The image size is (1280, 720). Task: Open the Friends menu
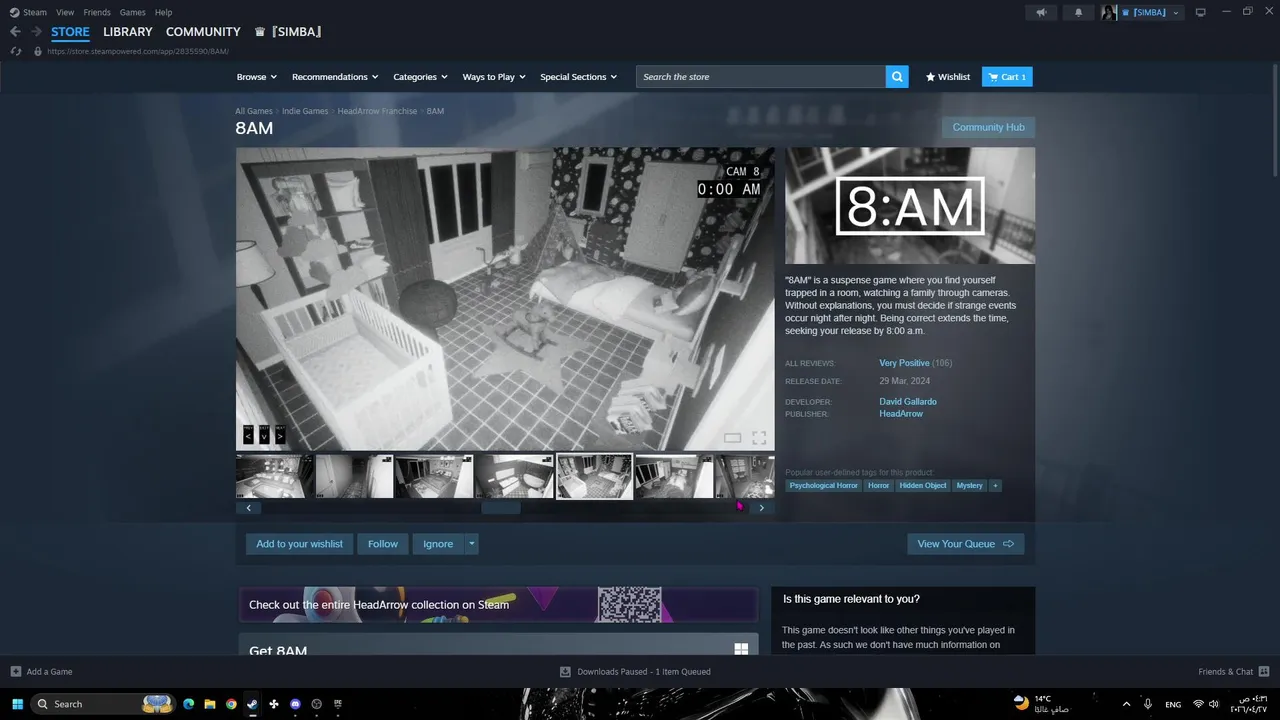[x=97, y=12]
